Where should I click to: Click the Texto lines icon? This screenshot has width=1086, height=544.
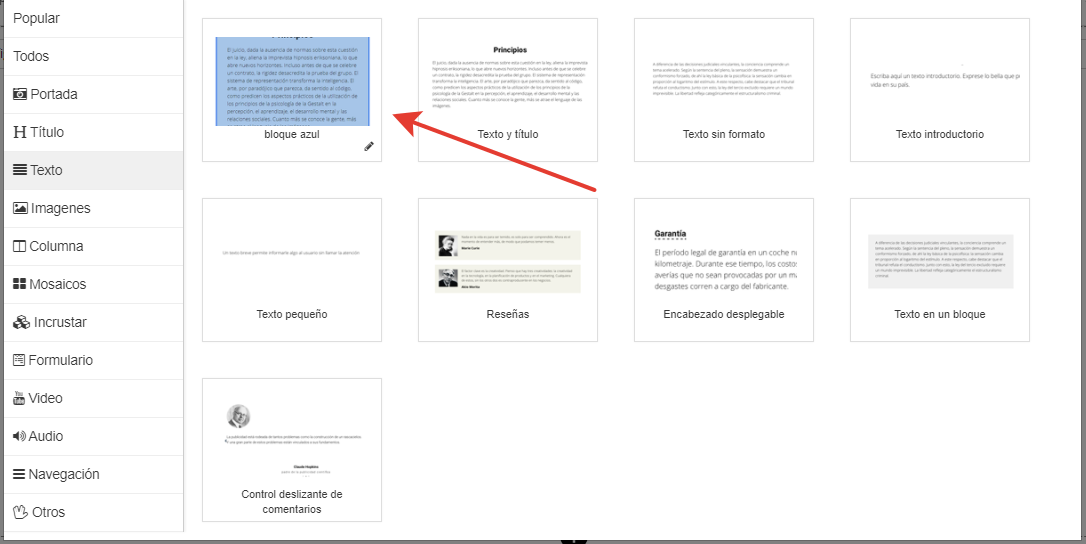20,170
